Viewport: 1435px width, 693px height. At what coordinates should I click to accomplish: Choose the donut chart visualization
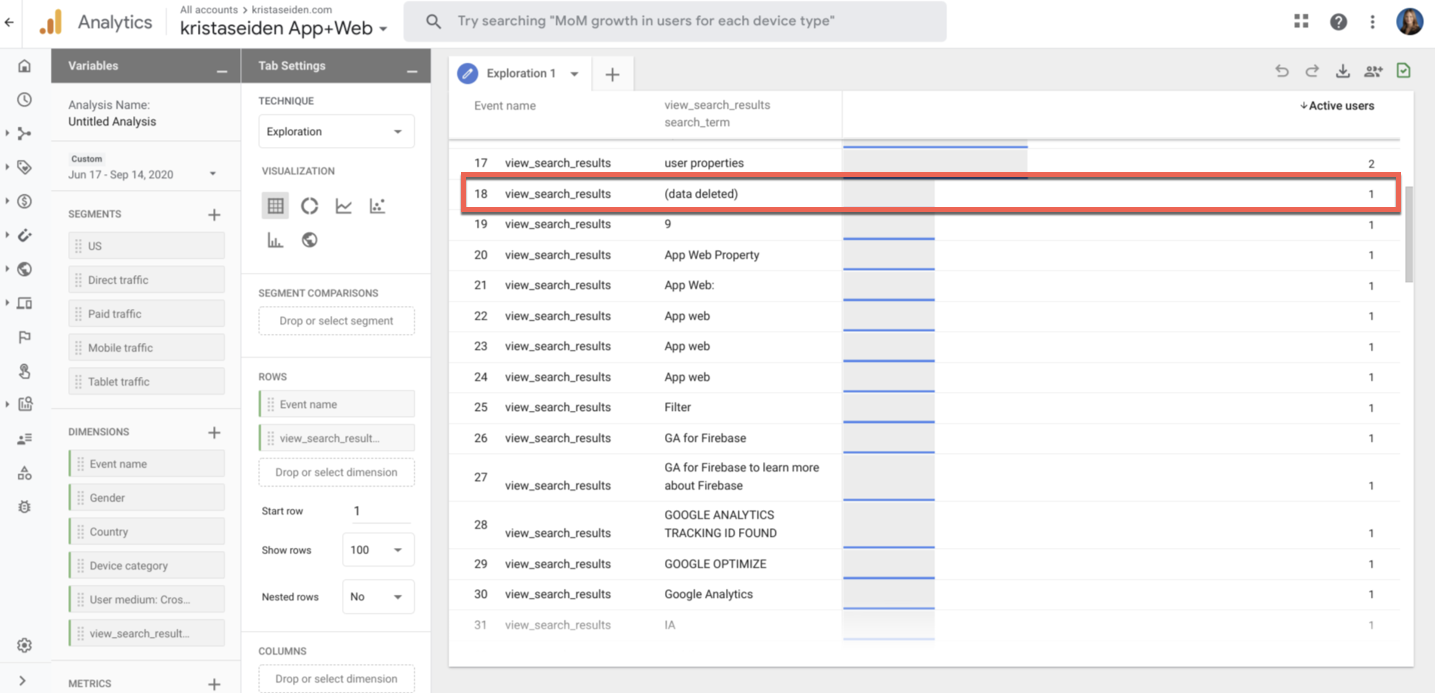coord(310,206)
